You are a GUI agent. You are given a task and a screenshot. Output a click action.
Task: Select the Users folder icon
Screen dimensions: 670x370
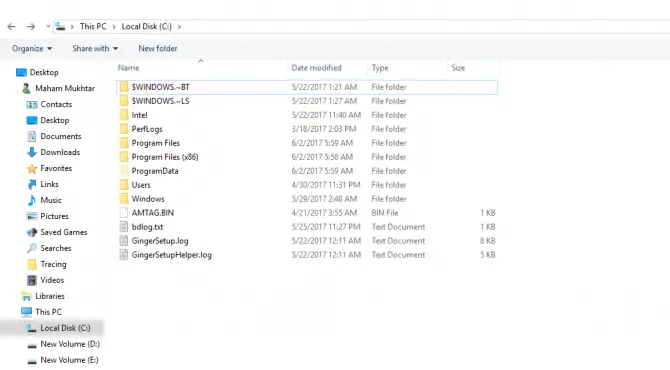tap(124, 185)
